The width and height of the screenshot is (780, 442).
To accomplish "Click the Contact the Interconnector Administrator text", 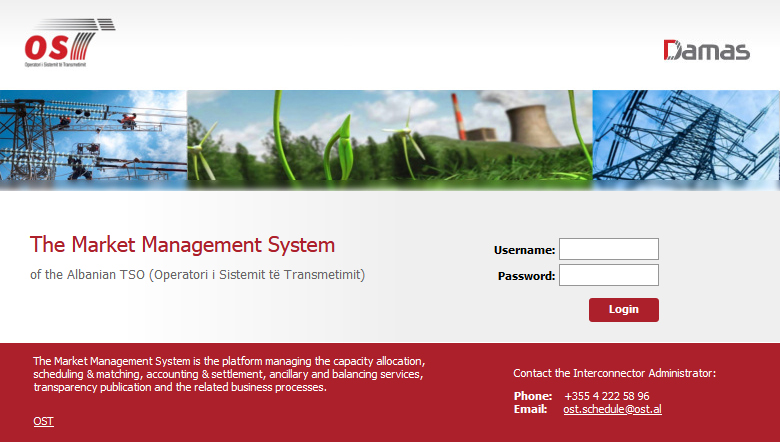I will pyautogui.click(x=614, y=373).
